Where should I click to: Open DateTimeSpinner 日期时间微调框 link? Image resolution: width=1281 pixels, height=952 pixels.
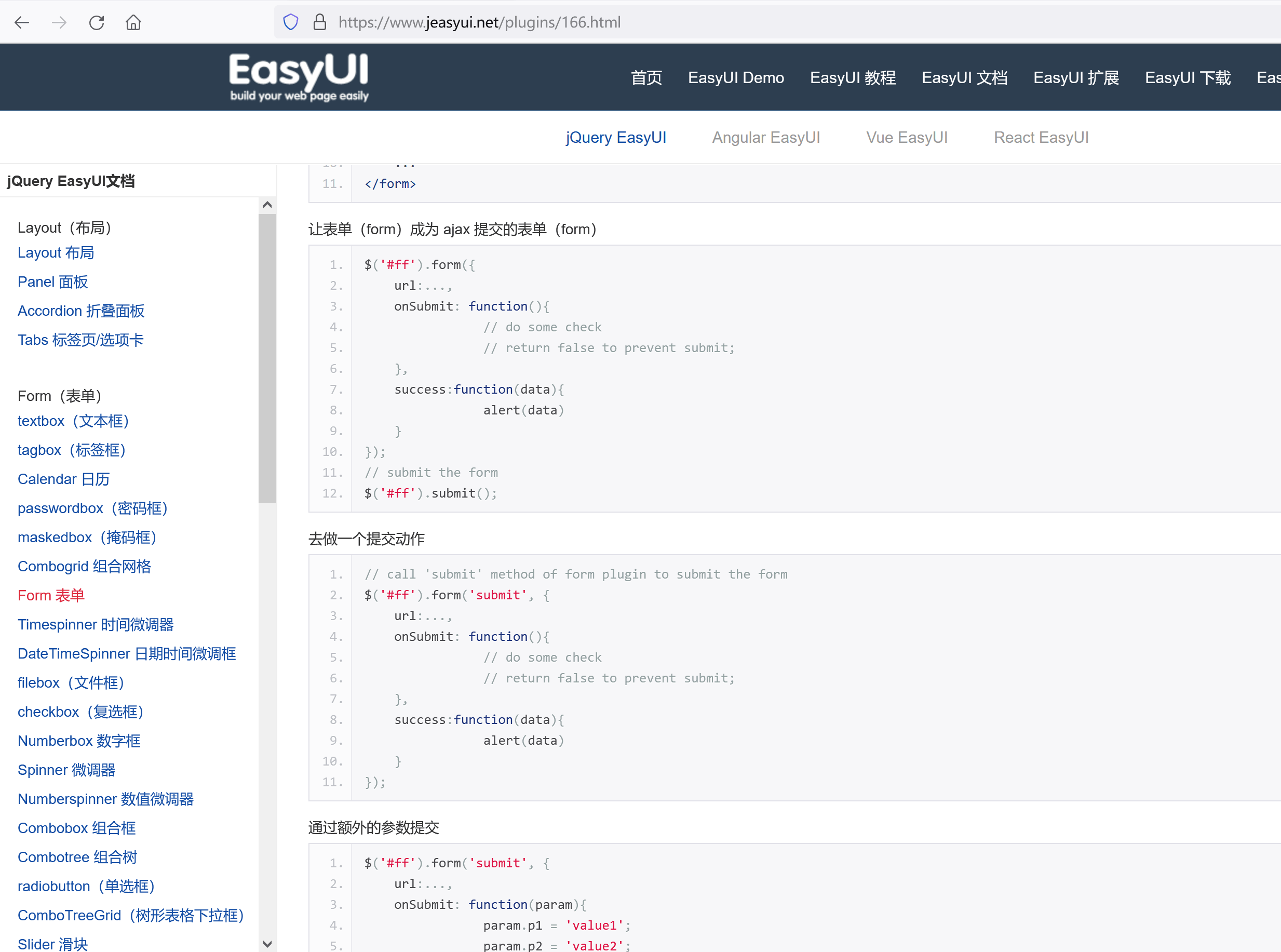127,653
